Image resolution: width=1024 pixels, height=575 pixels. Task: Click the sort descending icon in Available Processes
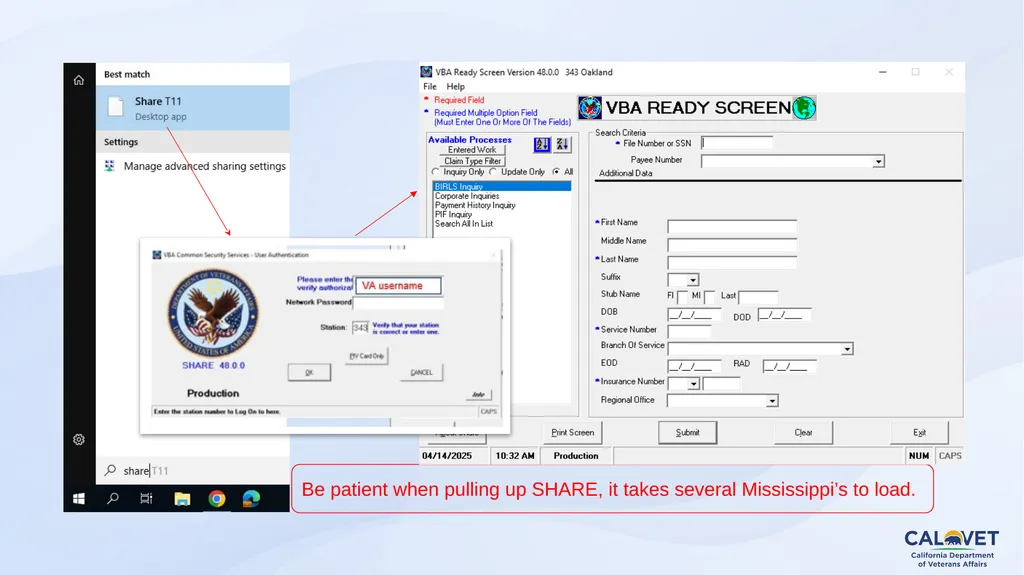tap(562, 145)
